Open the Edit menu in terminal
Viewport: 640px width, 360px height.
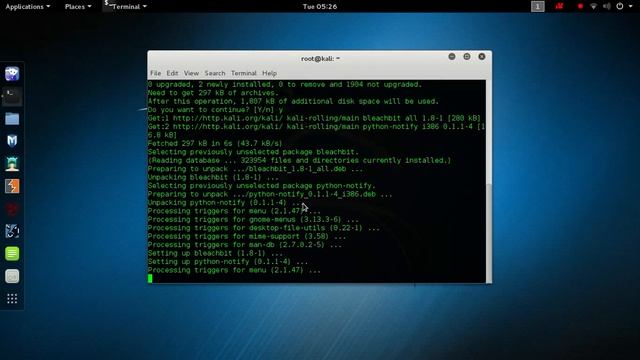[x=172, y=73]
